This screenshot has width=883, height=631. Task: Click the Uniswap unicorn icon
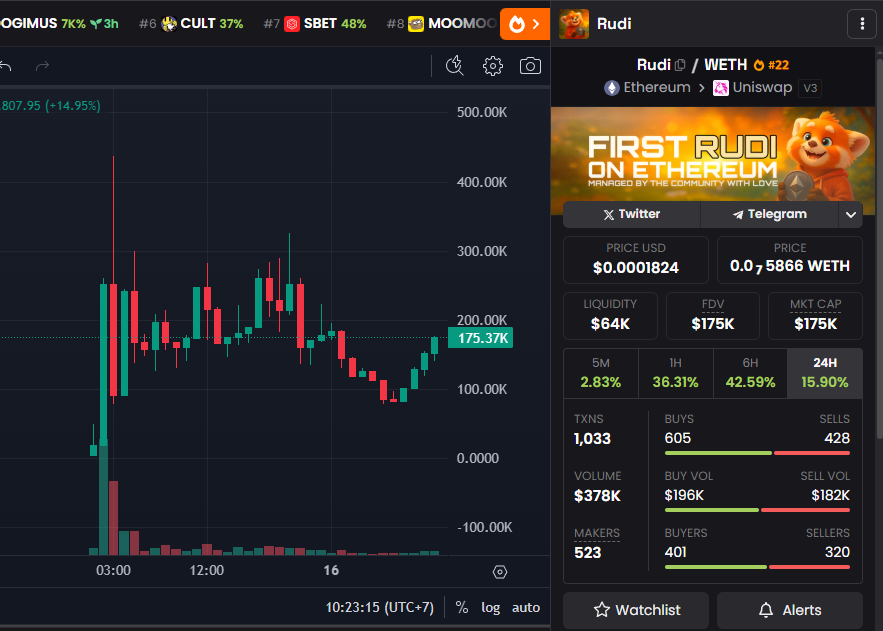(x=720, y=88)
